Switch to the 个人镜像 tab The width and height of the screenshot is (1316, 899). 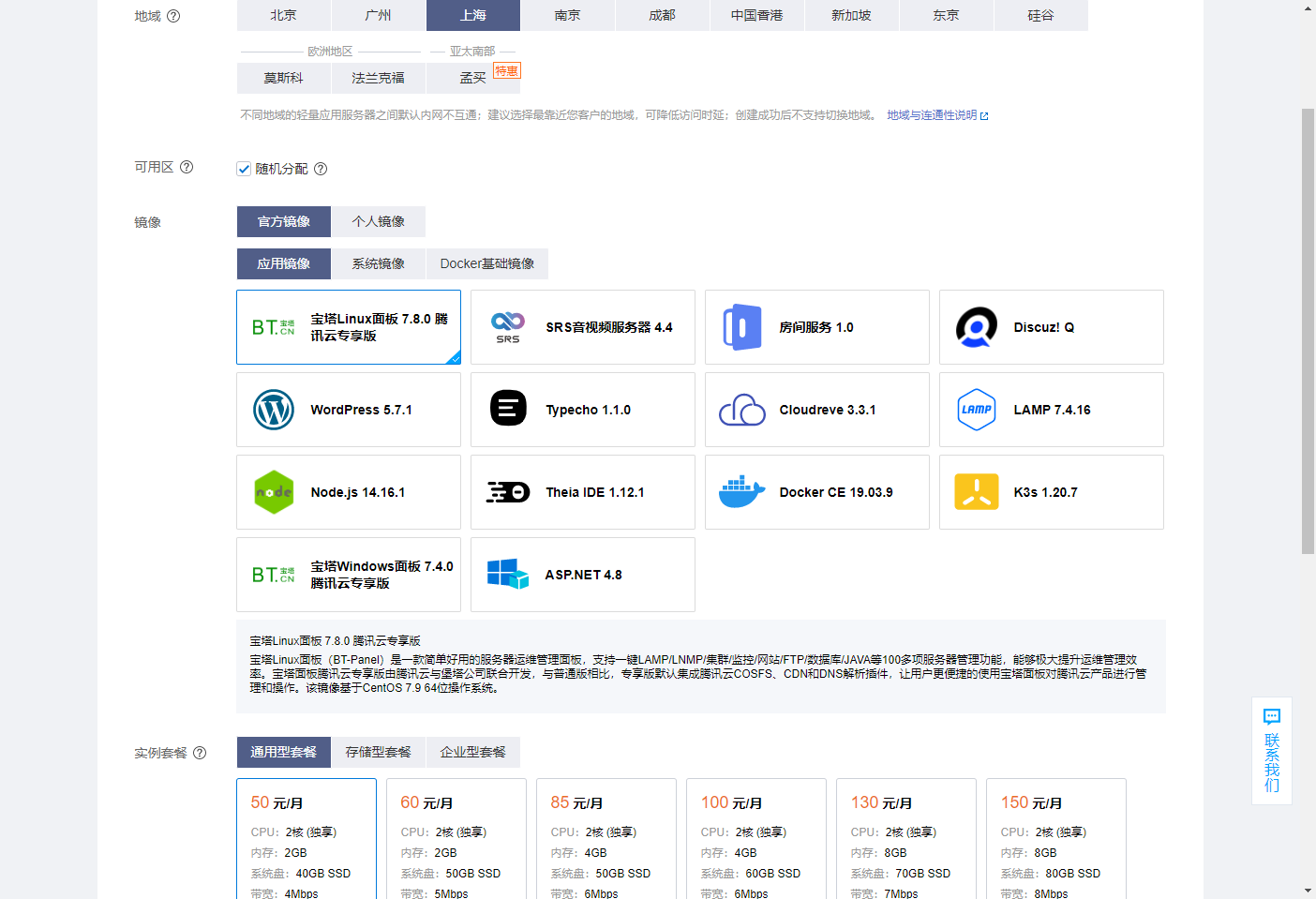point(379,221)
